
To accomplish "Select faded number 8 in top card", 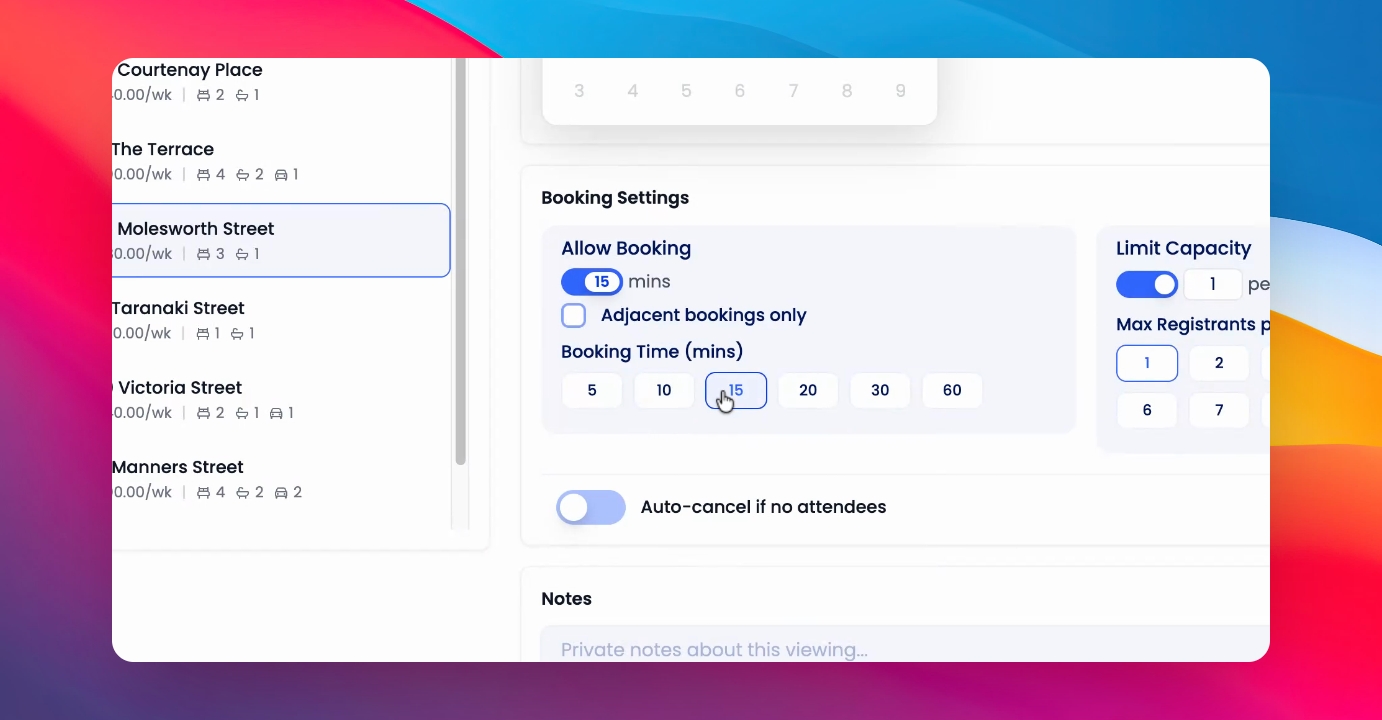I will (847, 91).
